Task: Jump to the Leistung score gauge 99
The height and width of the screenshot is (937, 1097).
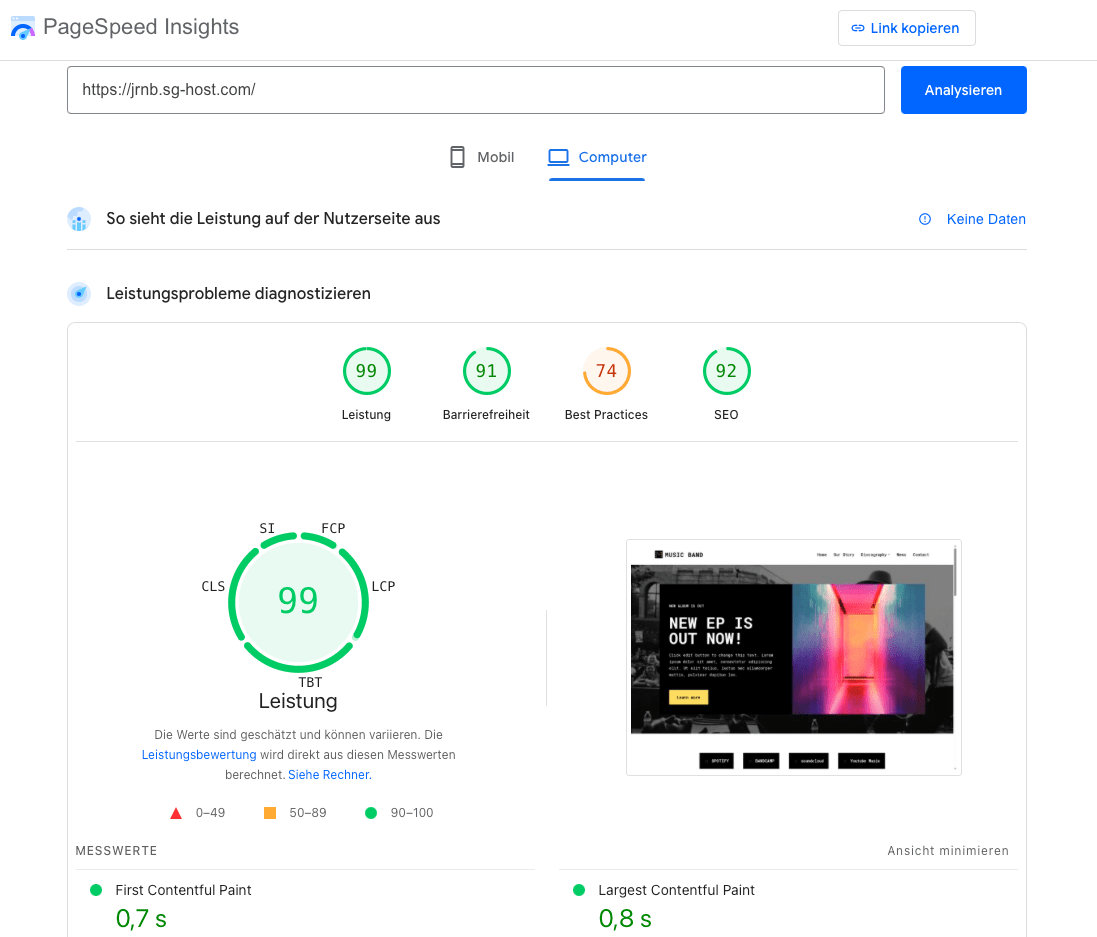Action: pos(366,372)
